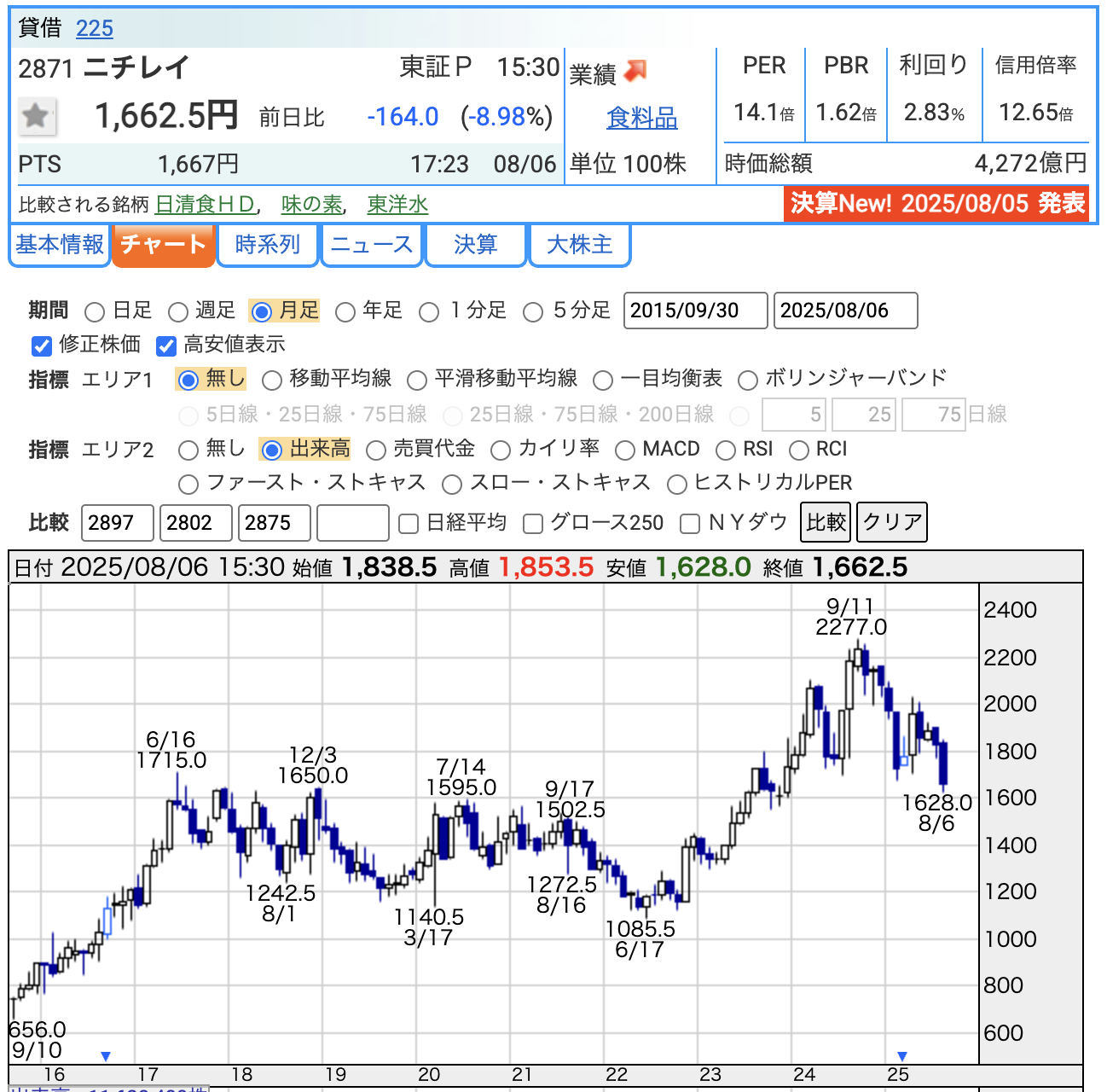Click the moving average field showing 5
Image resolution: width=1107 pixels, height=1092 pixels.
pyautogui.click(x=794, y=415)
